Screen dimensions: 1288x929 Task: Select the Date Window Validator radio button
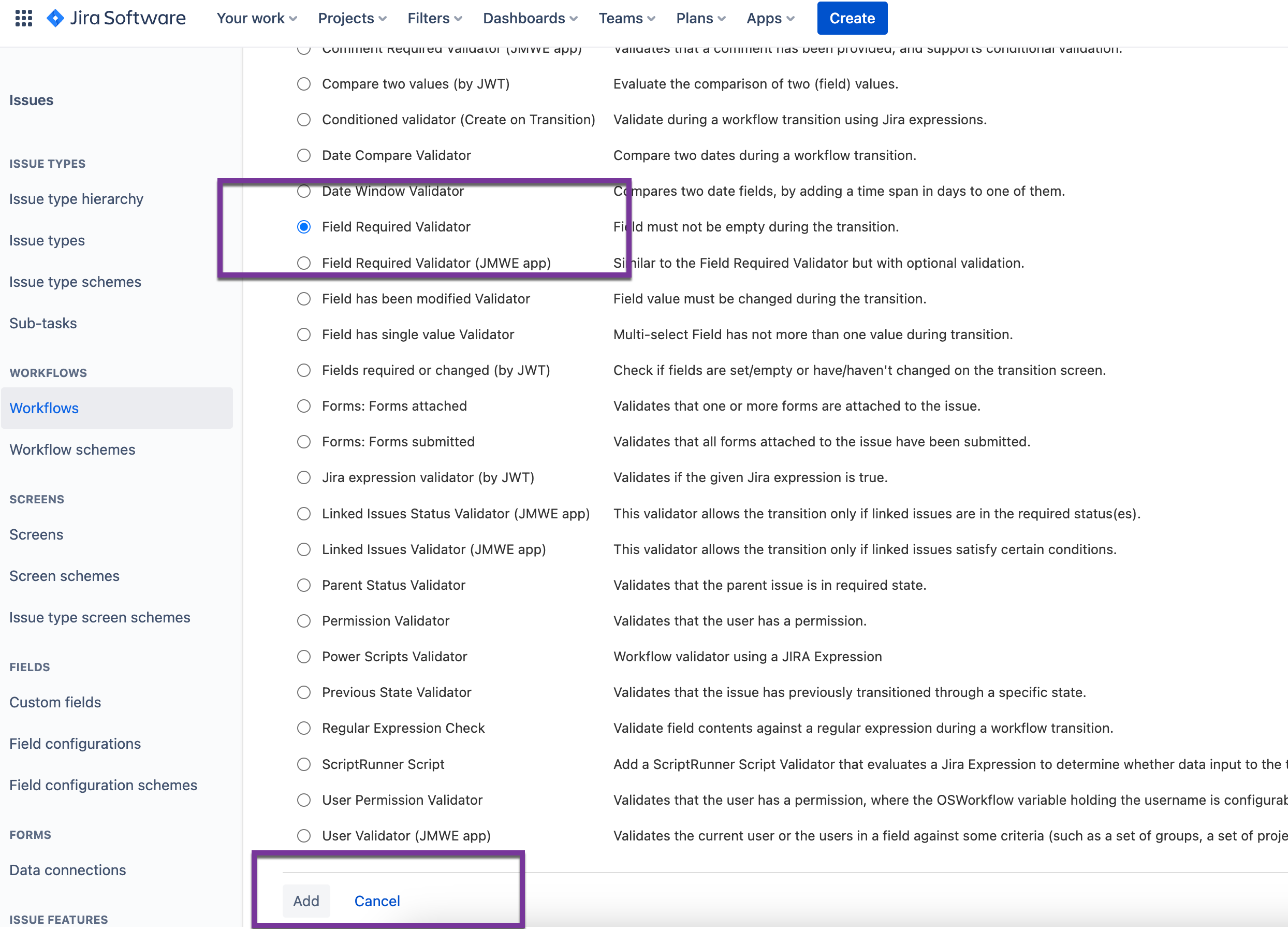[304, 192]
